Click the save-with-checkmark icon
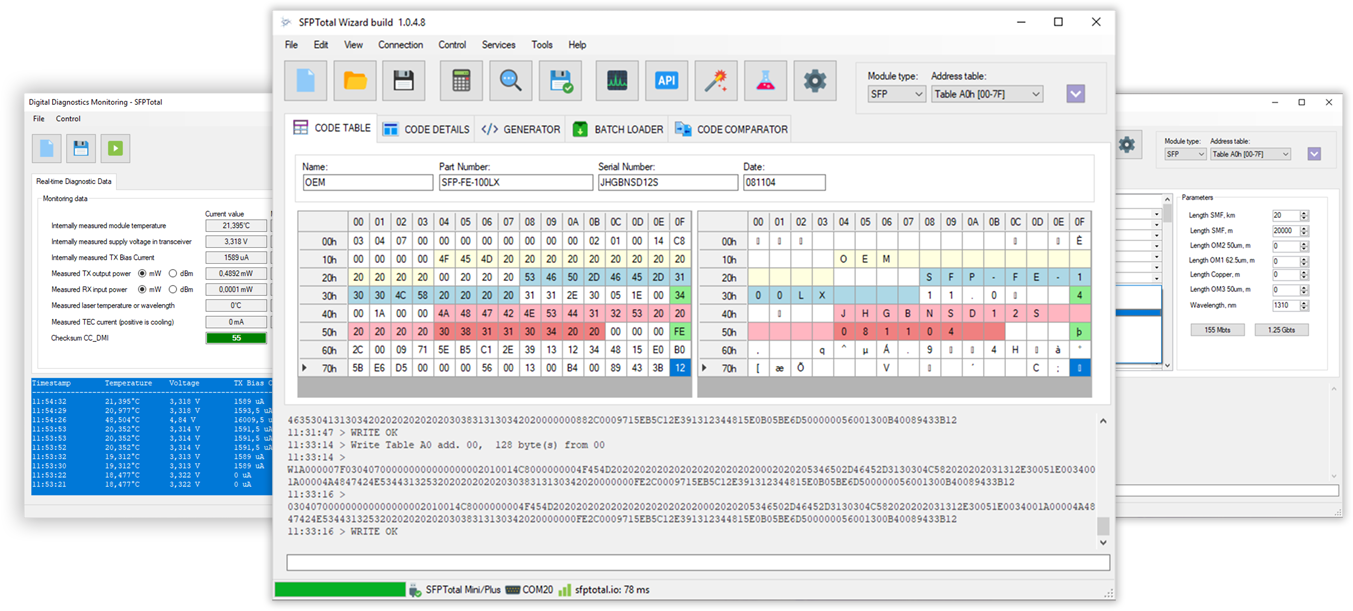Image resolution: width=1353 pixels, height=611 pixels. (x=560, y=82)
